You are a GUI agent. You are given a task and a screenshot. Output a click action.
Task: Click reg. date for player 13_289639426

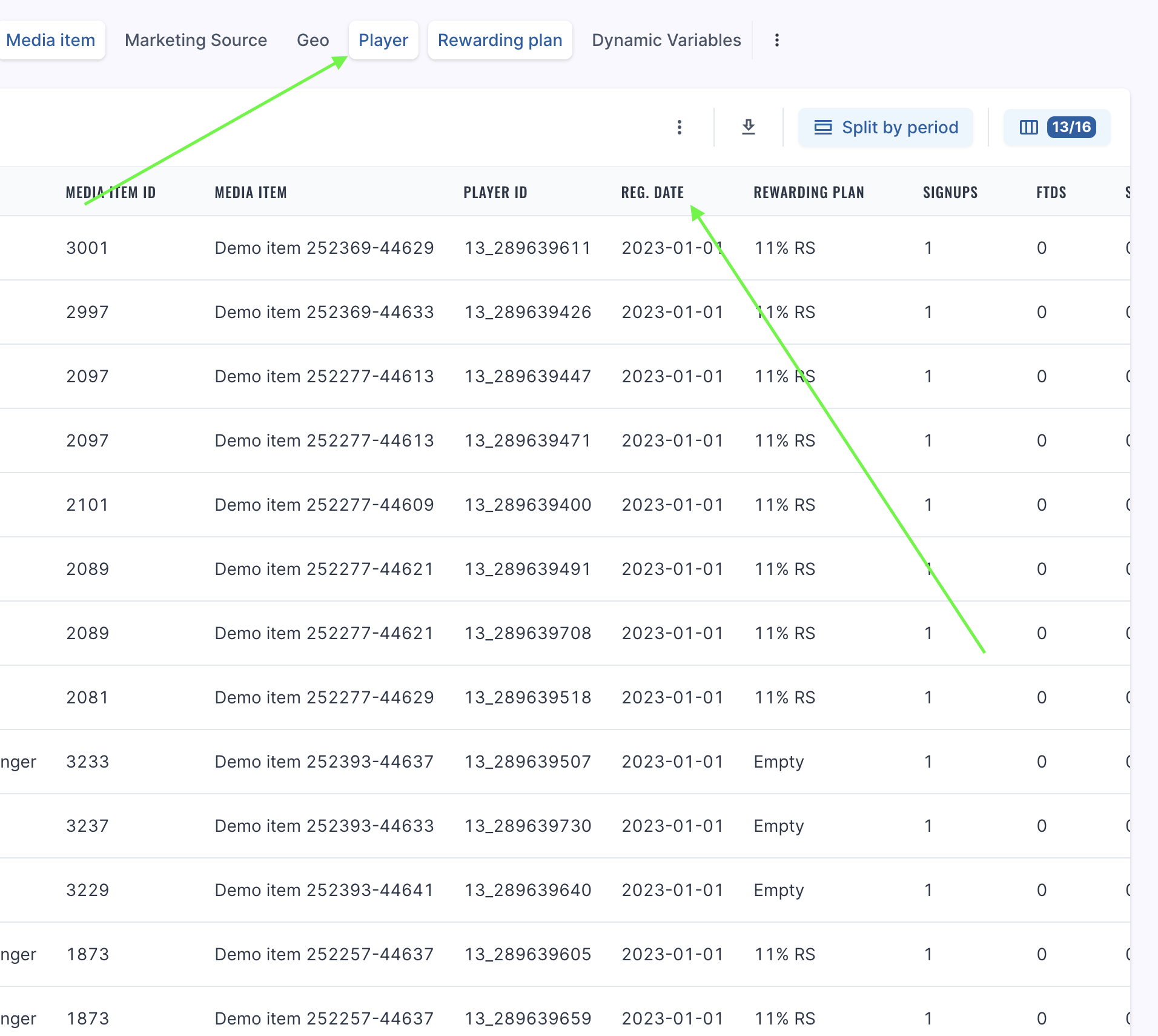coord(672,312)
